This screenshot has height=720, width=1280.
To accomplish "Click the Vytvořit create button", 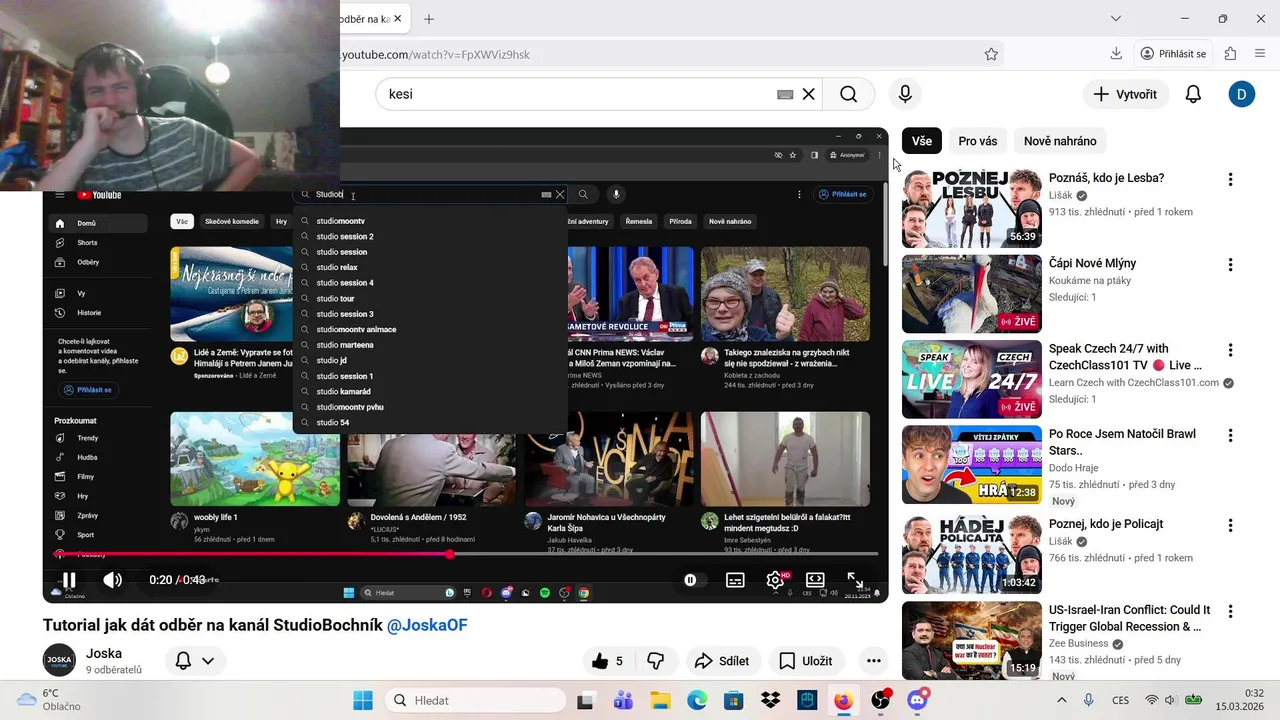I will [1126, 94].
